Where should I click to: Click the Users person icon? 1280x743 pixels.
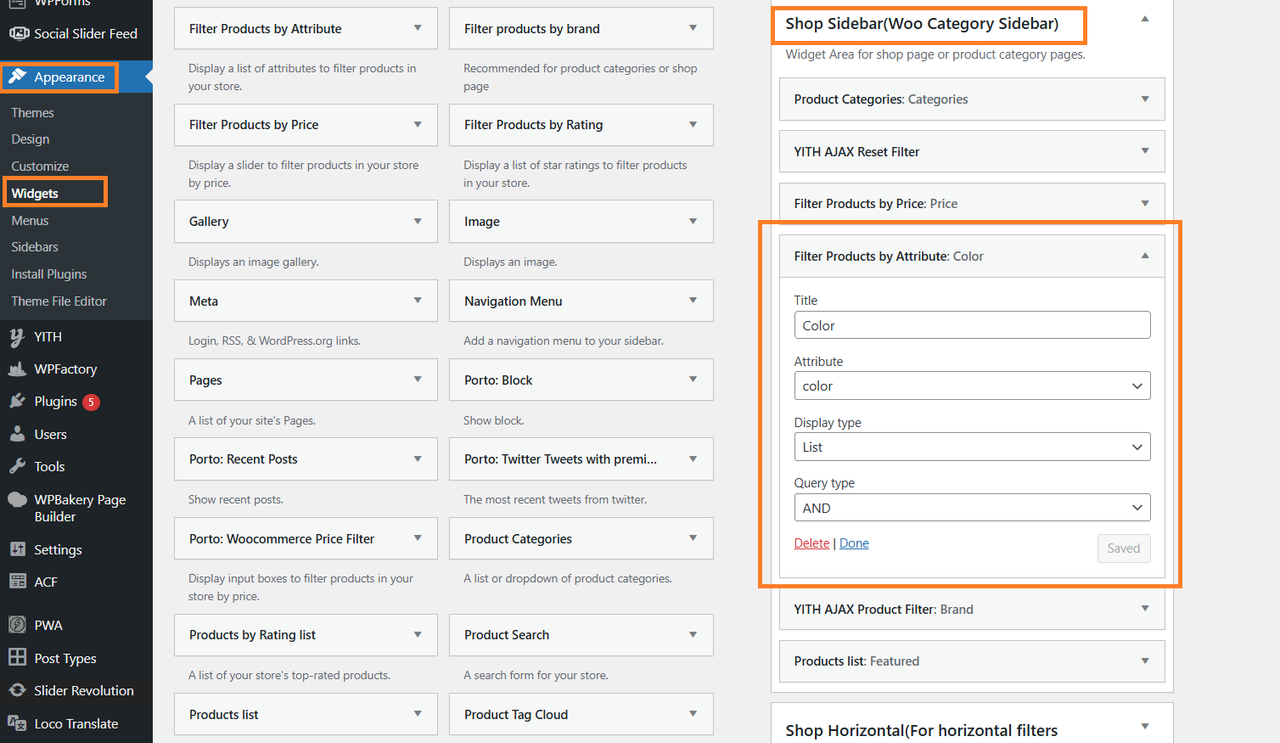tap(17, 434)
